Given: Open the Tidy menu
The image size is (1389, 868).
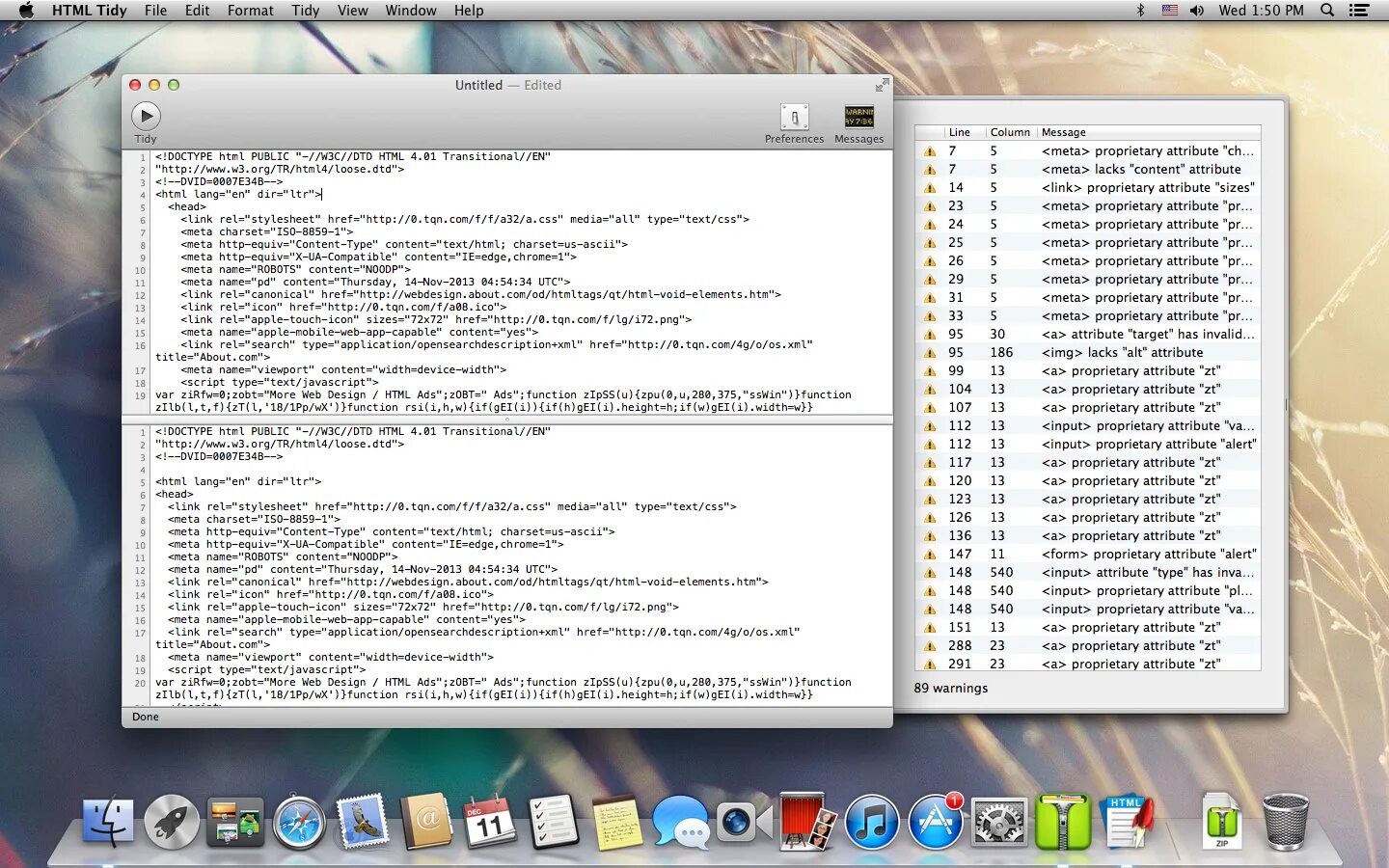Looking at the screenshot, I should [305, 10].
